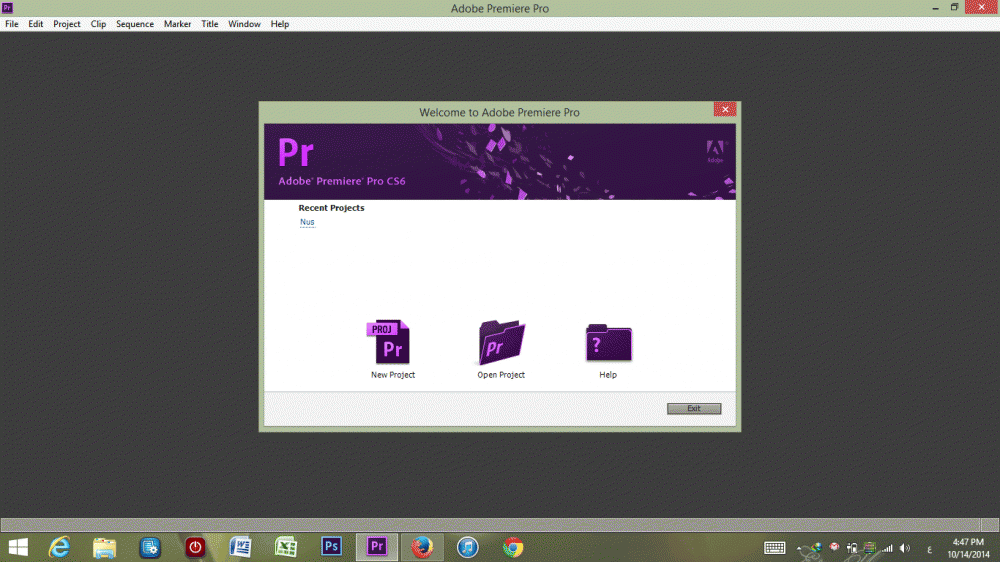Expand the Clip menu
Image resolution: width=1000 pixels, height=562 pixels.
pos(98,24)
